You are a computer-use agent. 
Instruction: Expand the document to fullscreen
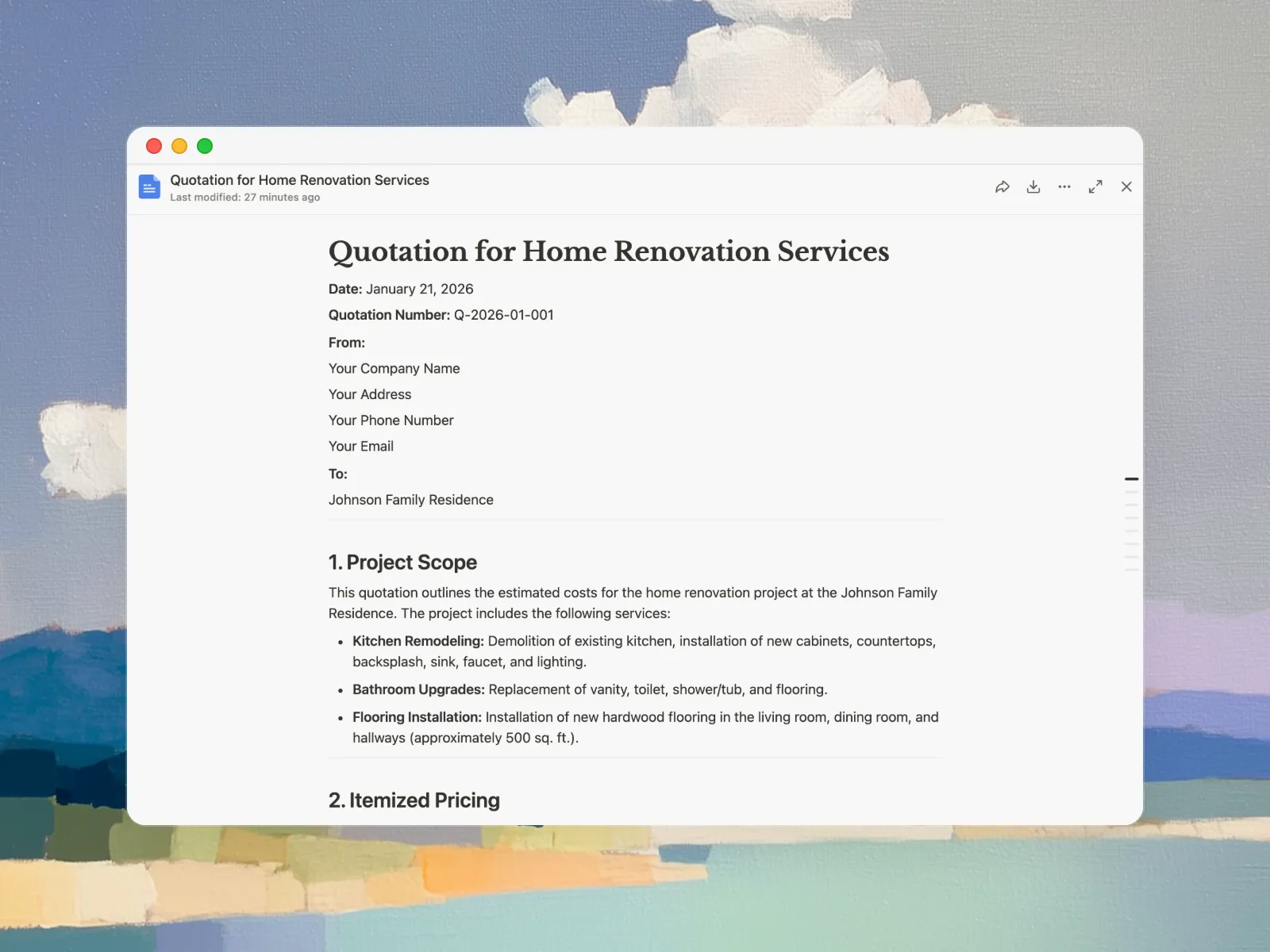[x=1095, y=187]
